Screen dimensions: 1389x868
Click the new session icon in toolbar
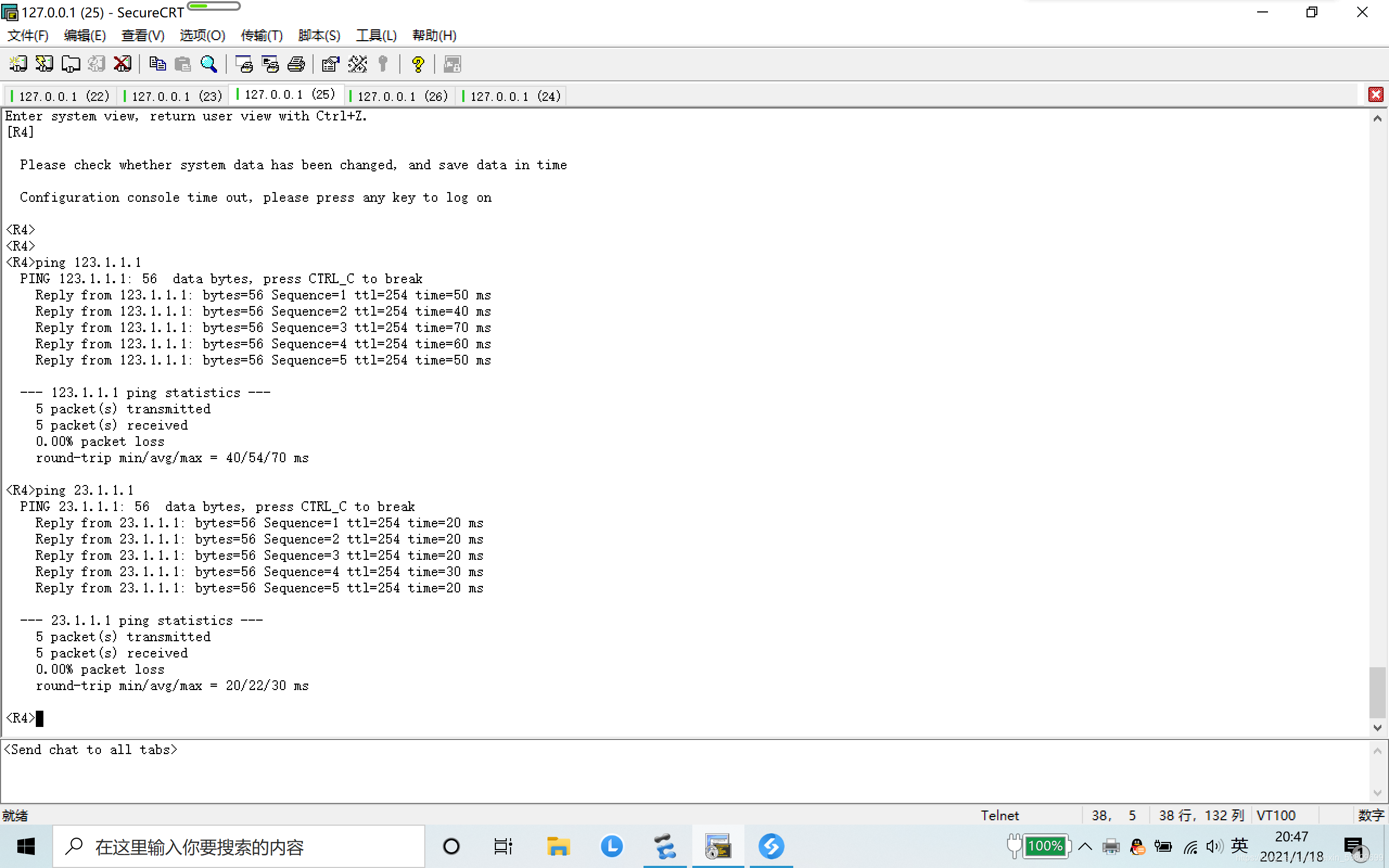[x=18, y=64]
